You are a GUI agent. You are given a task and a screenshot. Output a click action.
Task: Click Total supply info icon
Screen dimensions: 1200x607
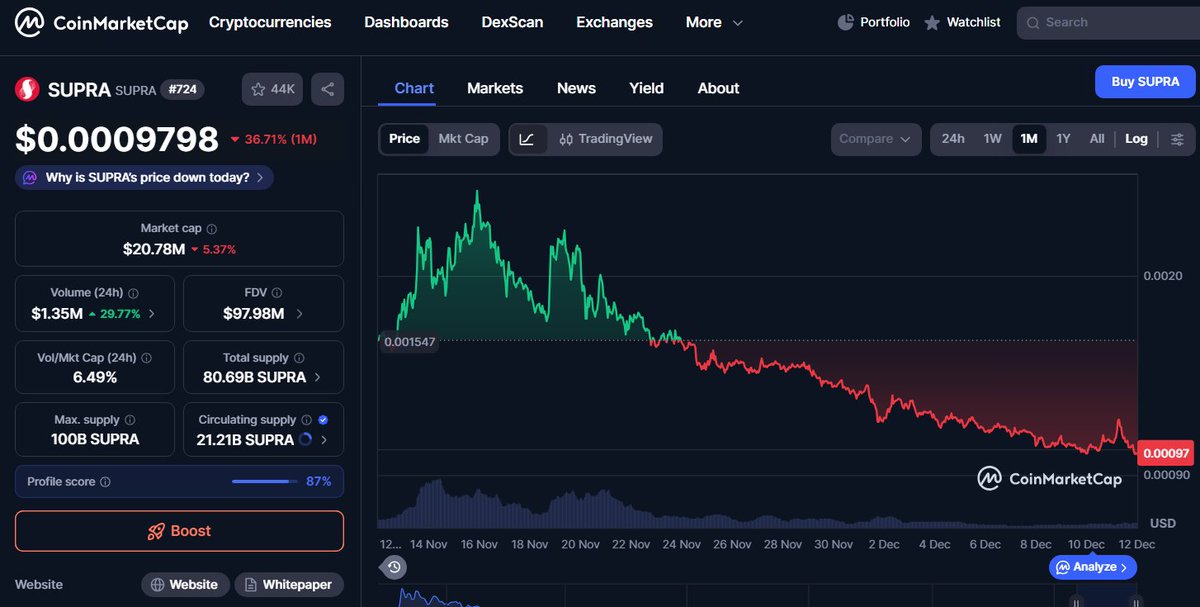point(299,358)
